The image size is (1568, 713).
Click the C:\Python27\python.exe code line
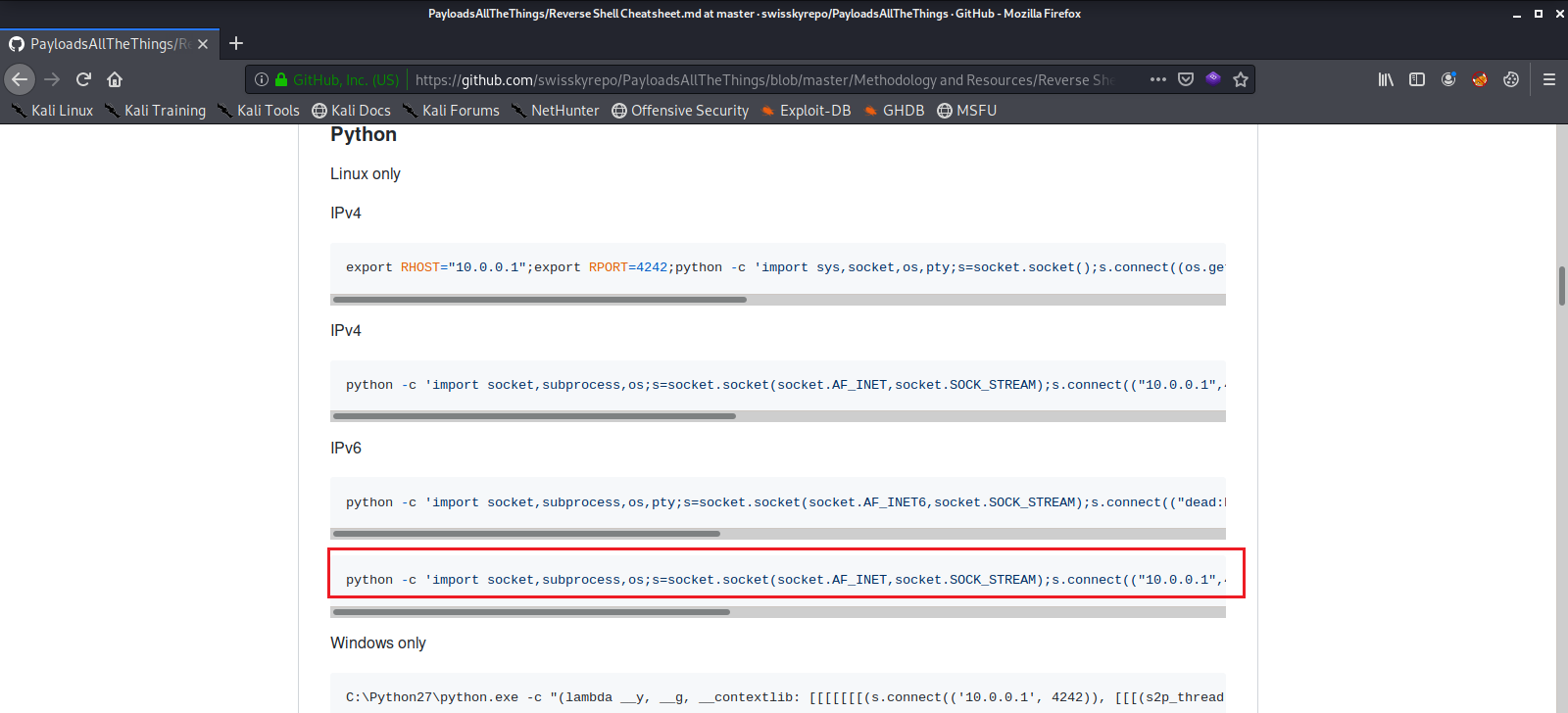(x=785, y=697)
